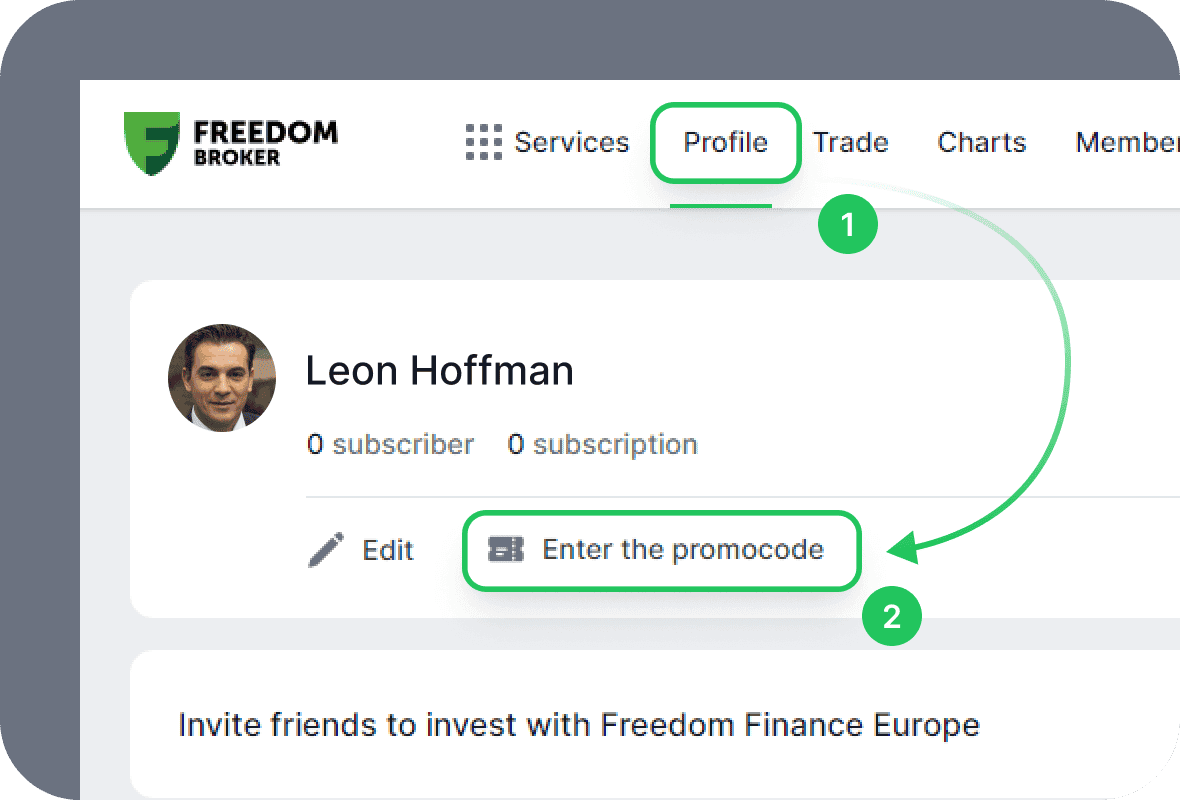
Task: Click the Services menu label
Action: click(571, 143)
